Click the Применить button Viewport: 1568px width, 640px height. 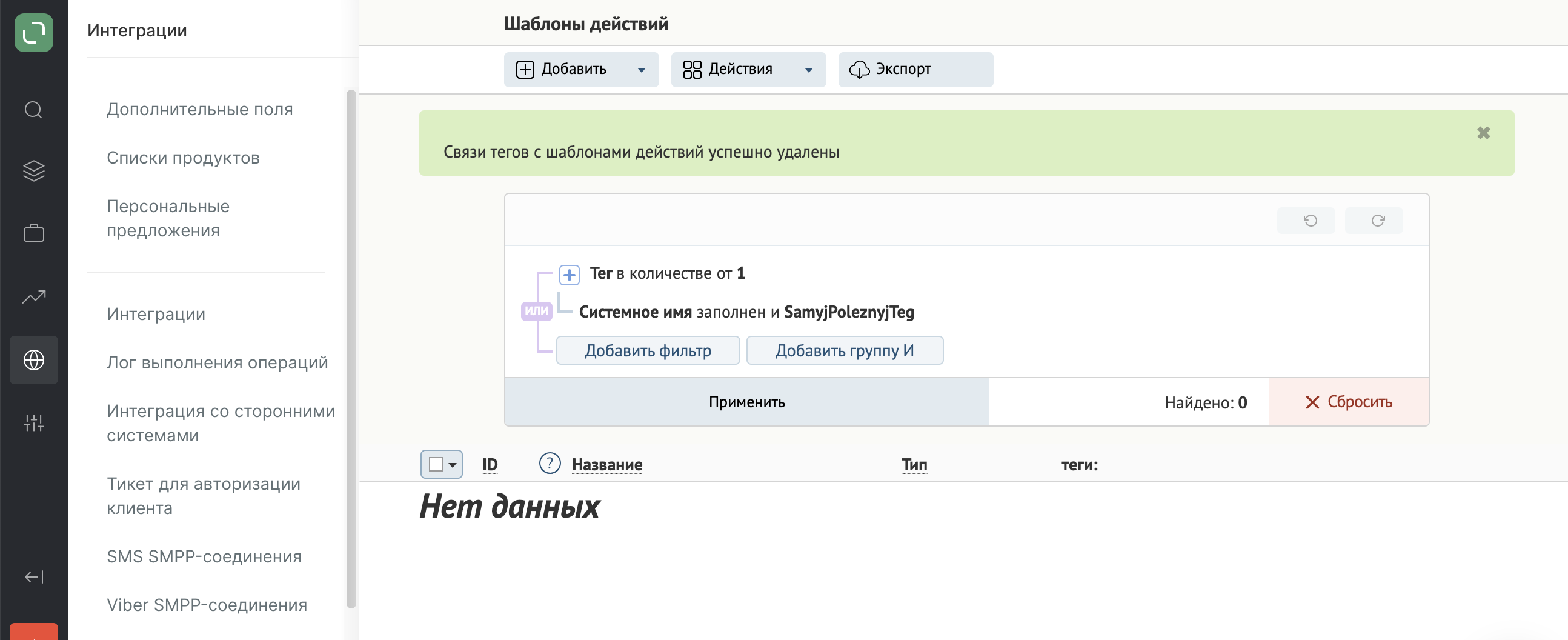[x=746, y=402]
